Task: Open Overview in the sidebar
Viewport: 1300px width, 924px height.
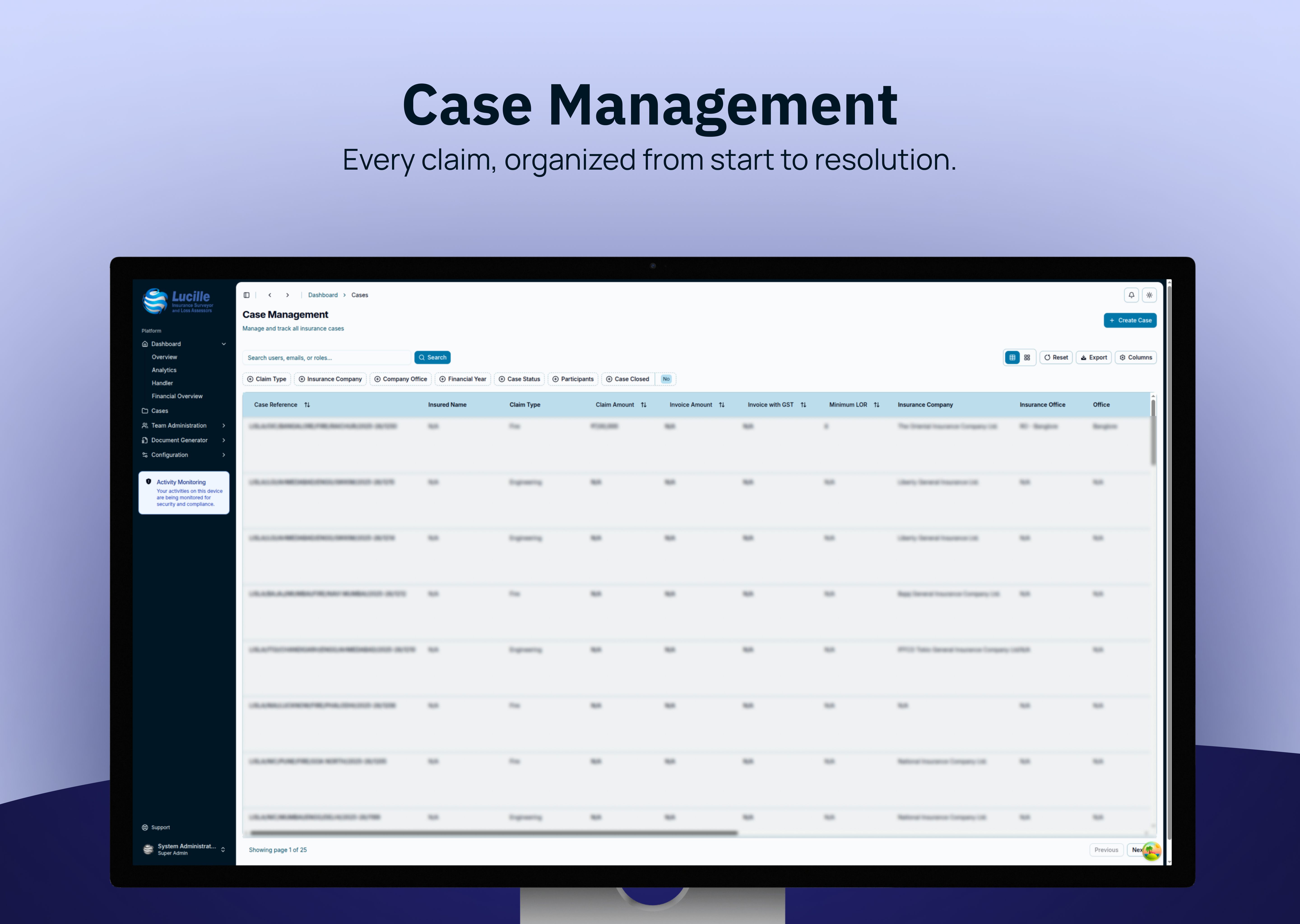Action: point(165,357)
